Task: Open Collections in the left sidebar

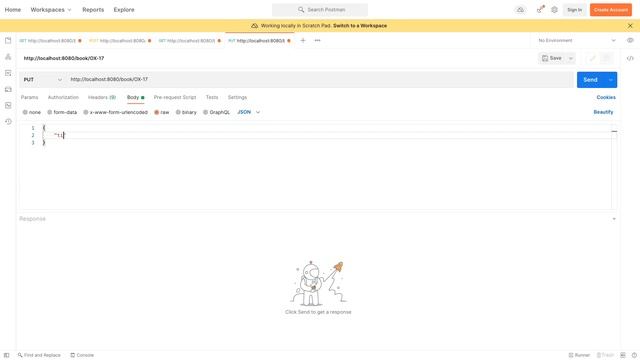Action: coord(8,40)
